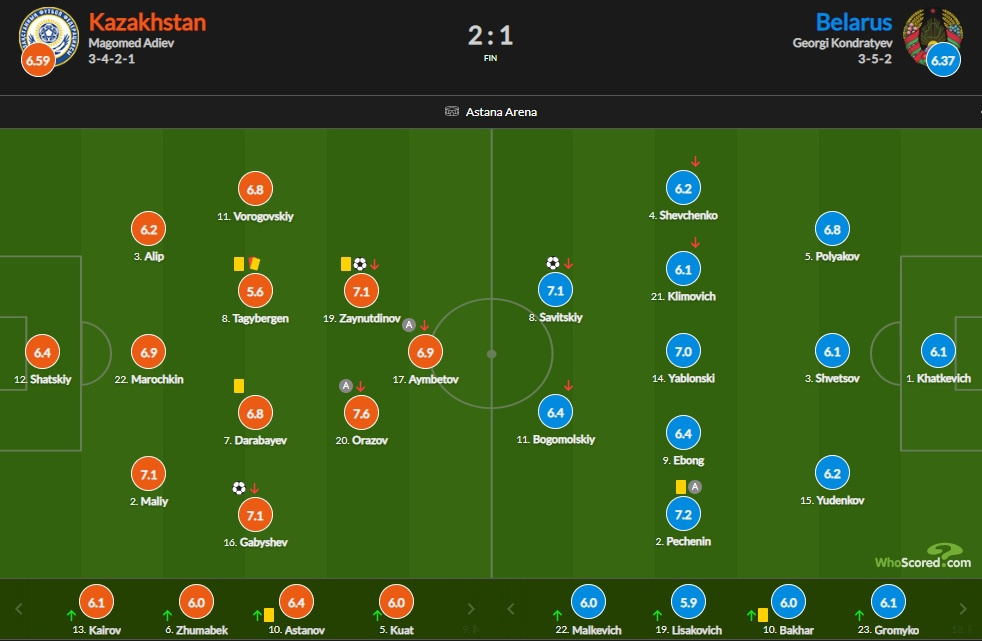Image resolution: width=982 pixels, height=641 pixels.
Task: Click the stadium icon beside Astana Arena
Action: [452, 111]
